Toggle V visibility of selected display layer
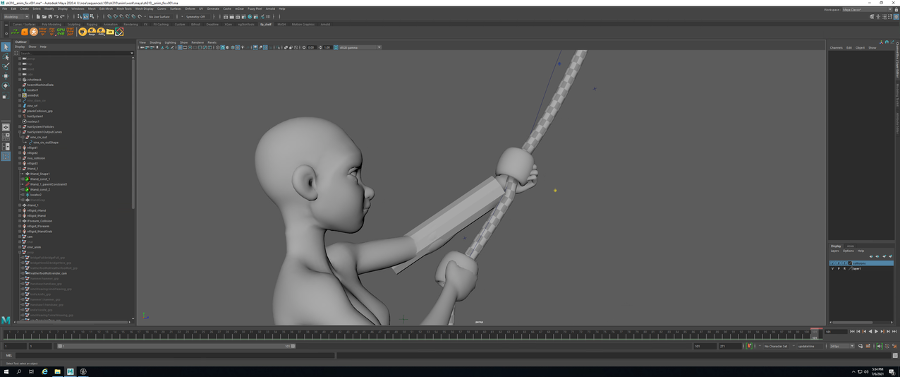 (x=832, y=263)
